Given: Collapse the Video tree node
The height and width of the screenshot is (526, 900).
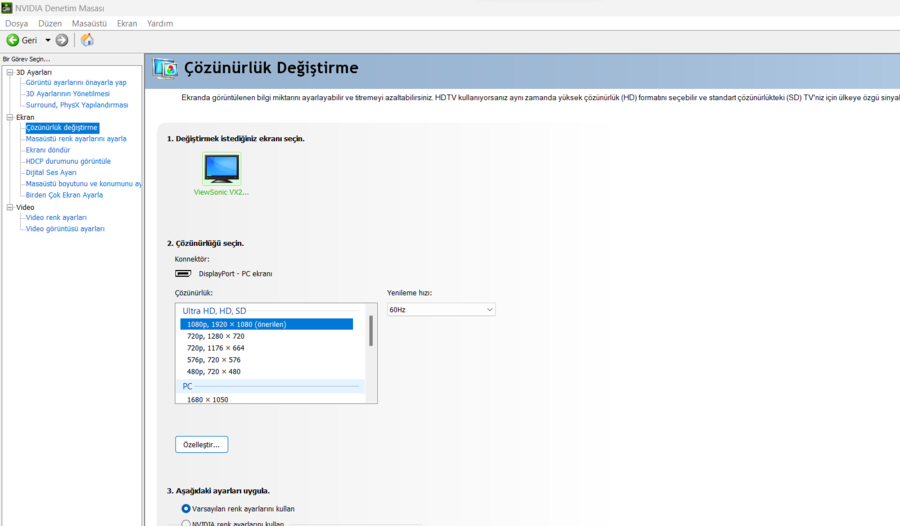Looking at the screenshot, I should pos(10,207).
